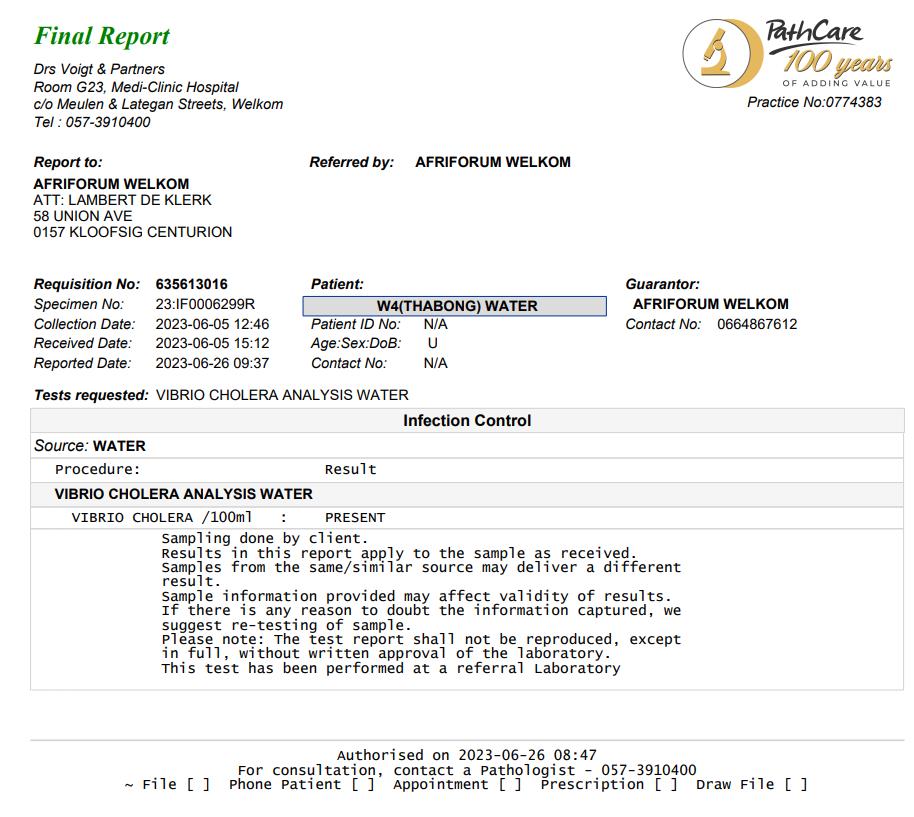This screenshot has height=817, width=914.
Task: Click Drs Voigt & Partners text
Action: tap(99, 69)
